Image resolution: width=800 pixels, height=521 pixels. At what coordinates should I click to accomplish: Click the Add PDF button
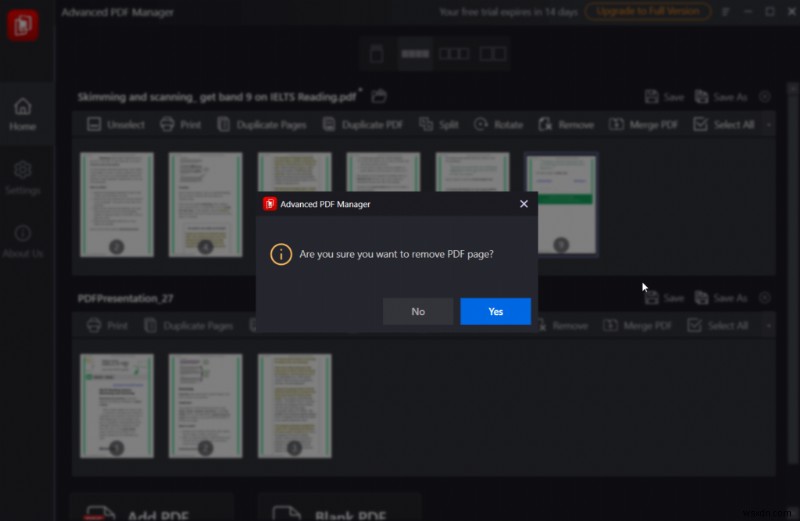152,509
